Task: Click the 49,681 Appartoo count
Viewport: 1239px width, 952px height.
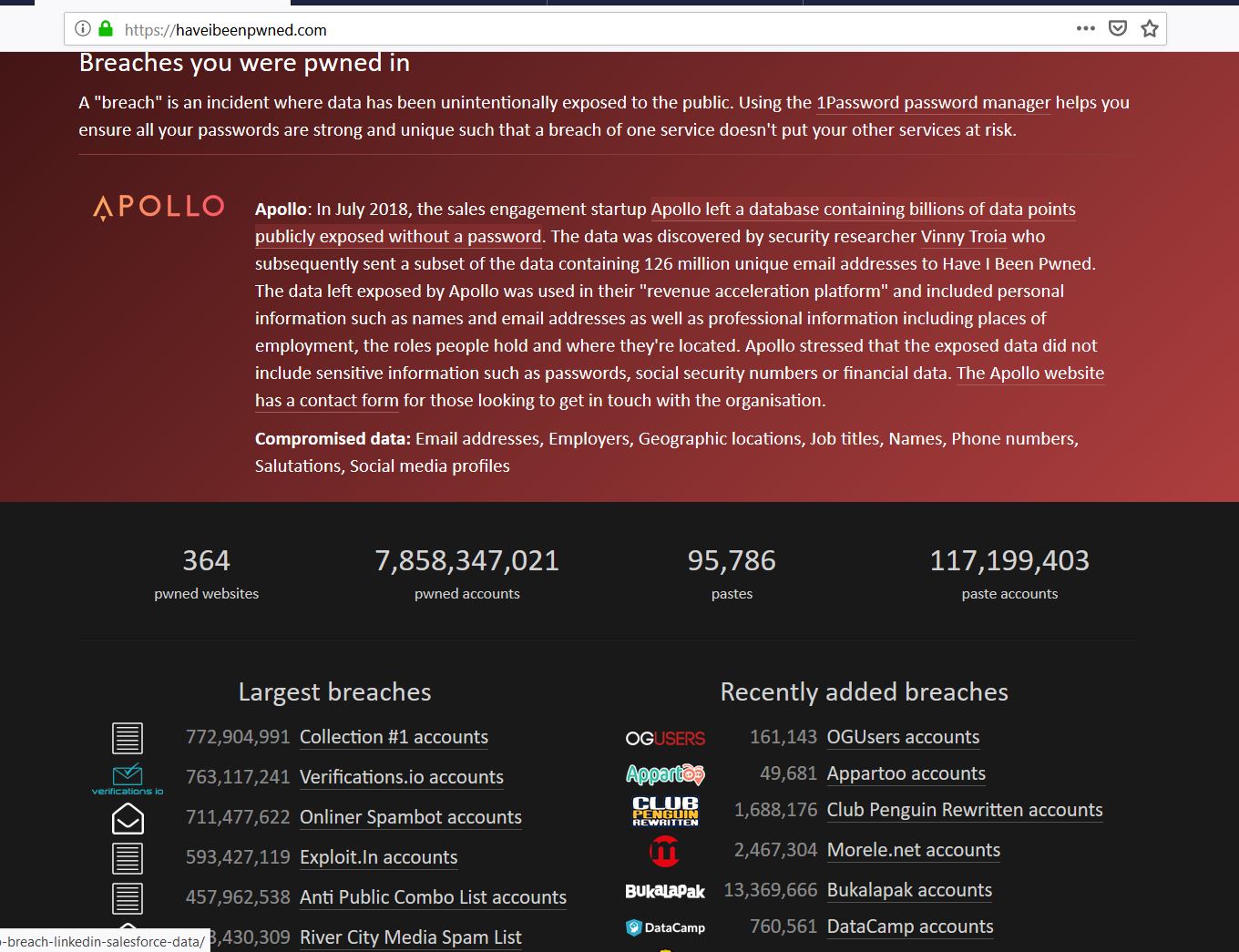Action: (x=789, y=773)
